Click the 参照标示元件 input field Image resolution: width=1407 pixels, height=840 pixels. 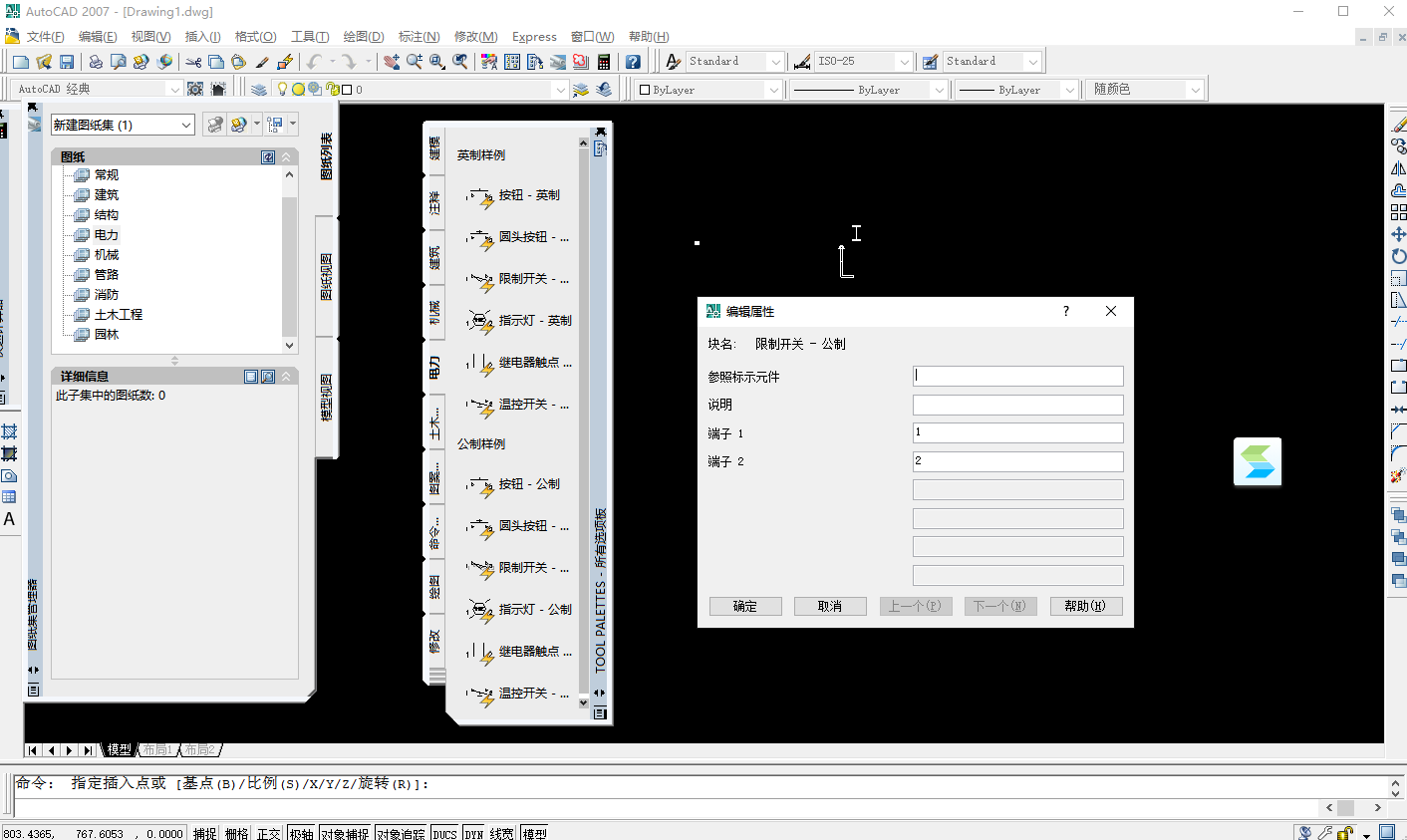(x=1018, y=376)
